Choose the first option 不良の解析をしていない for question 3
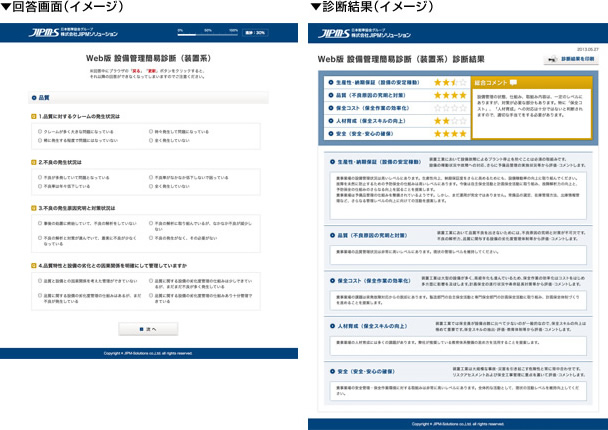Screen dimensions: 608x430 point(40,223)
